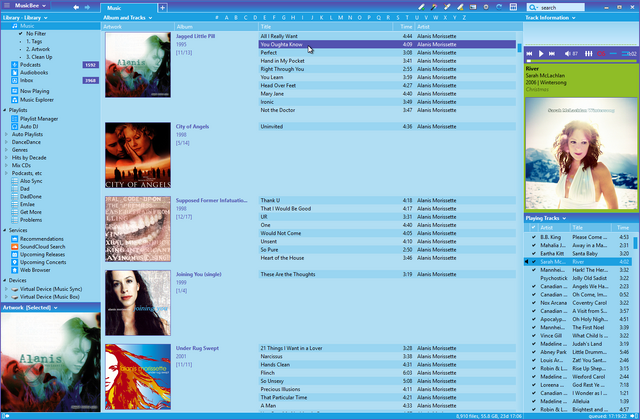Jump to letter M in alphabet bar

[340, 18]
